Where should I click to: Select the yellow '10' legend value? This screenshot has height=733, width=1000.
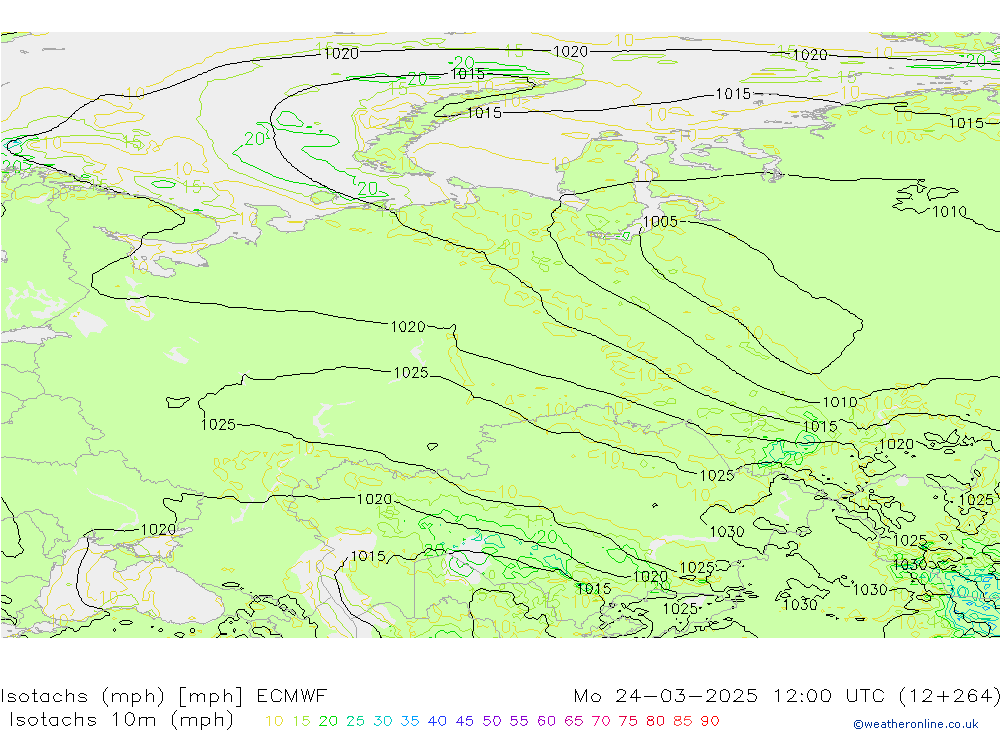[x=274, y=721]
